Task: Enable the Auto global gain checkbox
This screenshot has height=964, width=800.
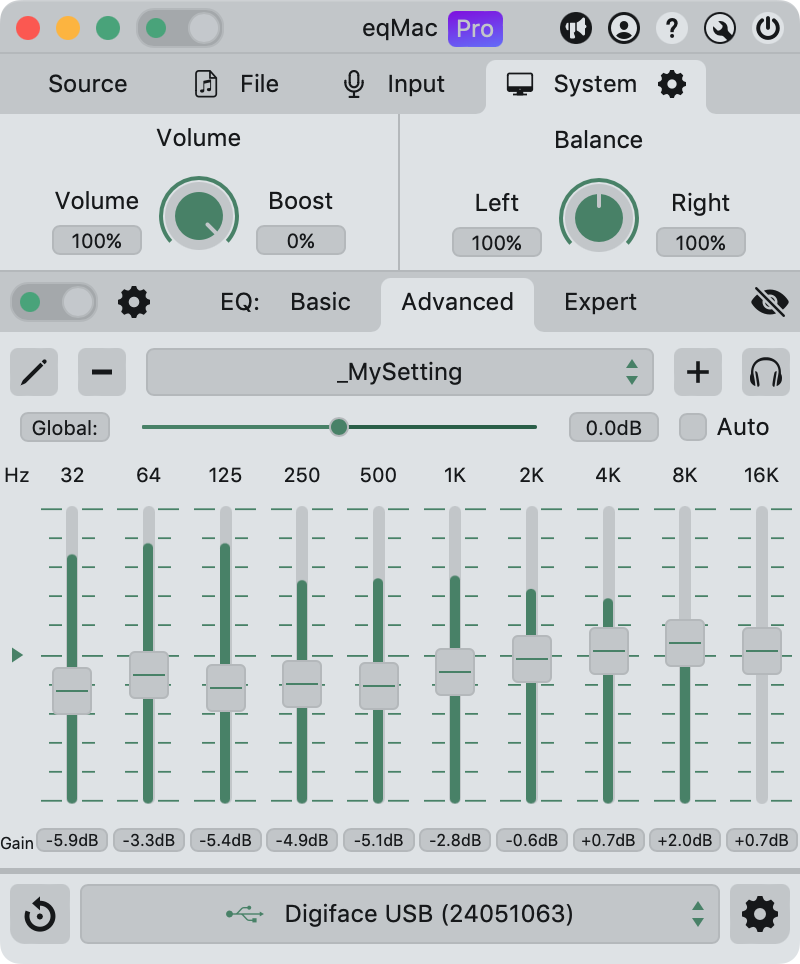Action: (x=693, y=428)
